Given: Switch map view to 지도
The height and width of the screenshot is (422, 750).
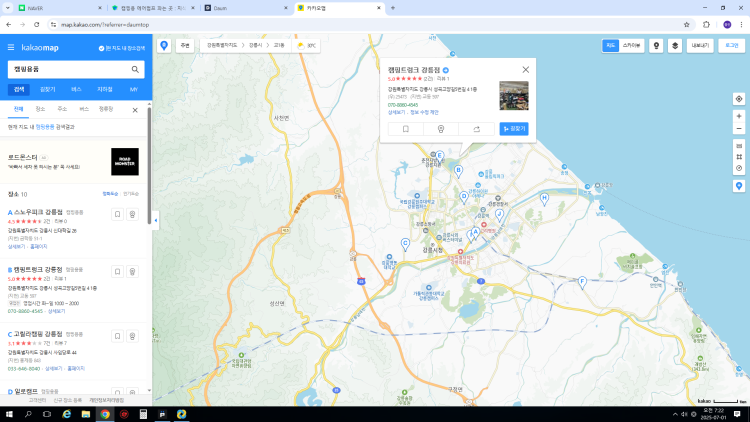Looking at the screenshot, I should point(610,45).
